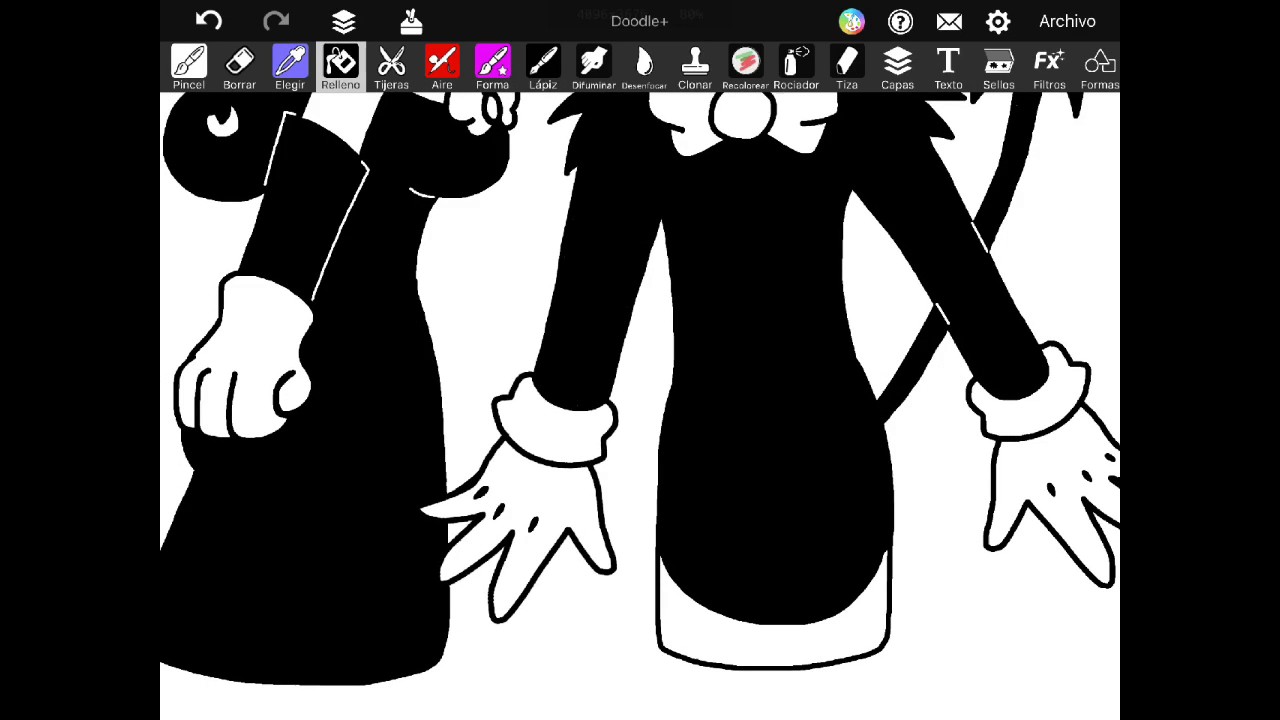The height and width of the screenshot is (720, 1280).
Task: Select the Formas shapes tool
Action: tap(1099, 68)
